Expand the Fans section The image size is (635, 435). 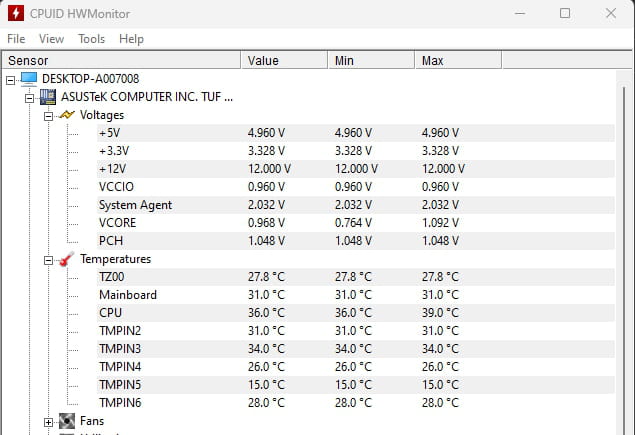tap(48, 422)
